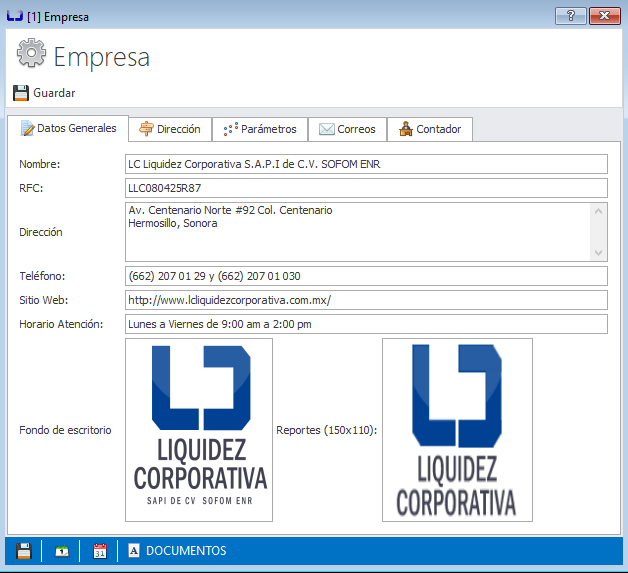Click the red day-31 calendar icon

pyautogui.click(x=100, y=551)
